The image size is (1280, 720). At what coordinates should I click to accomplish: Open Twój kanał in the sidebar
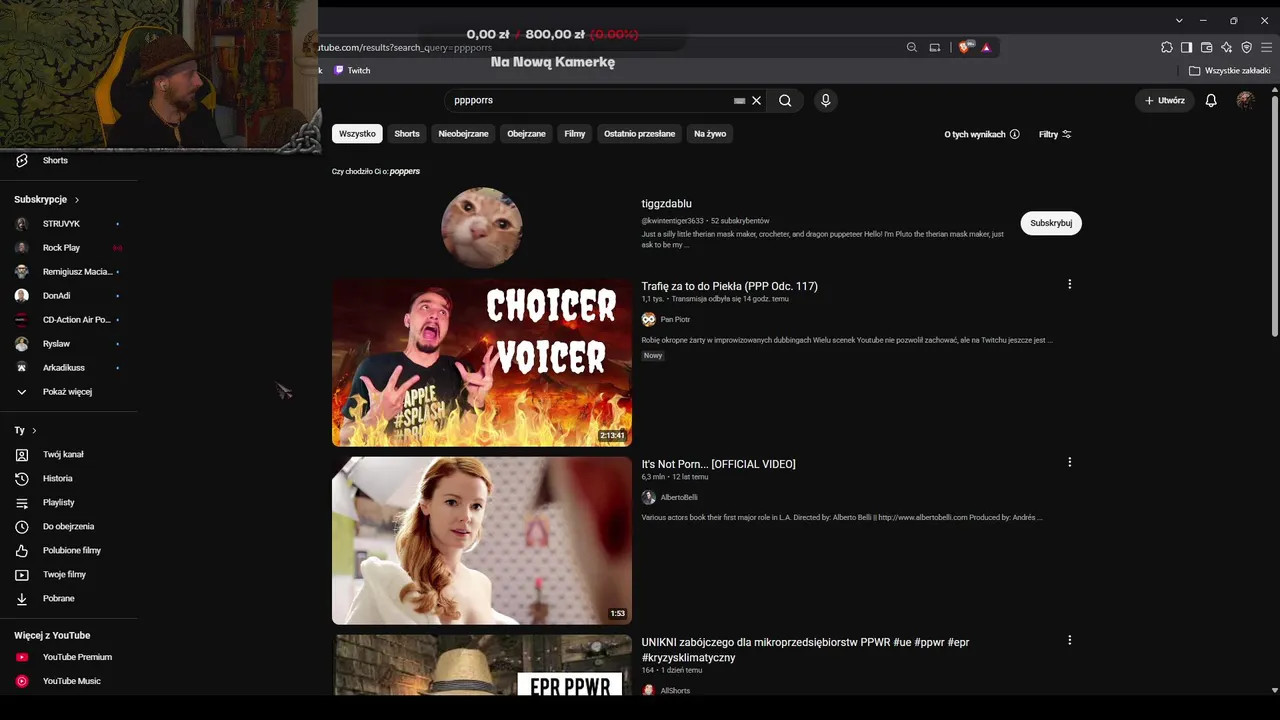coord(63,454)
